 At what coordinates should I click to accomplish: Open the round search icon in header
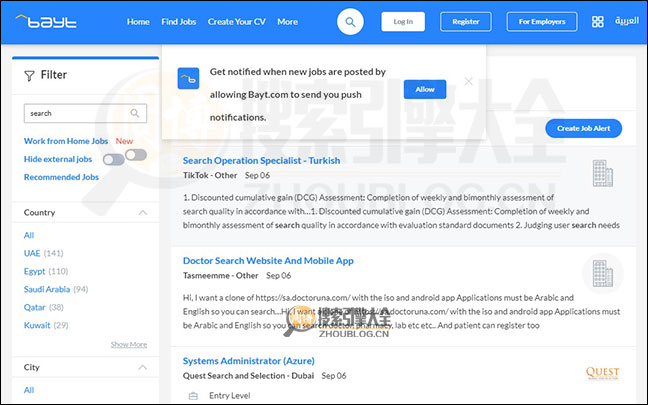click(x=350, y=21)
